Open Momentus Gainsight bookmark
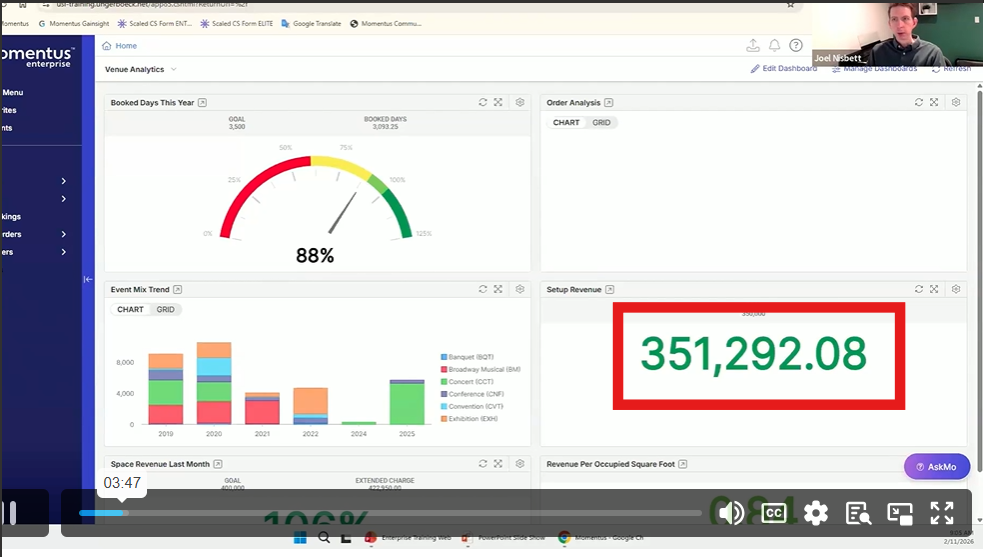 coord(74,23)
